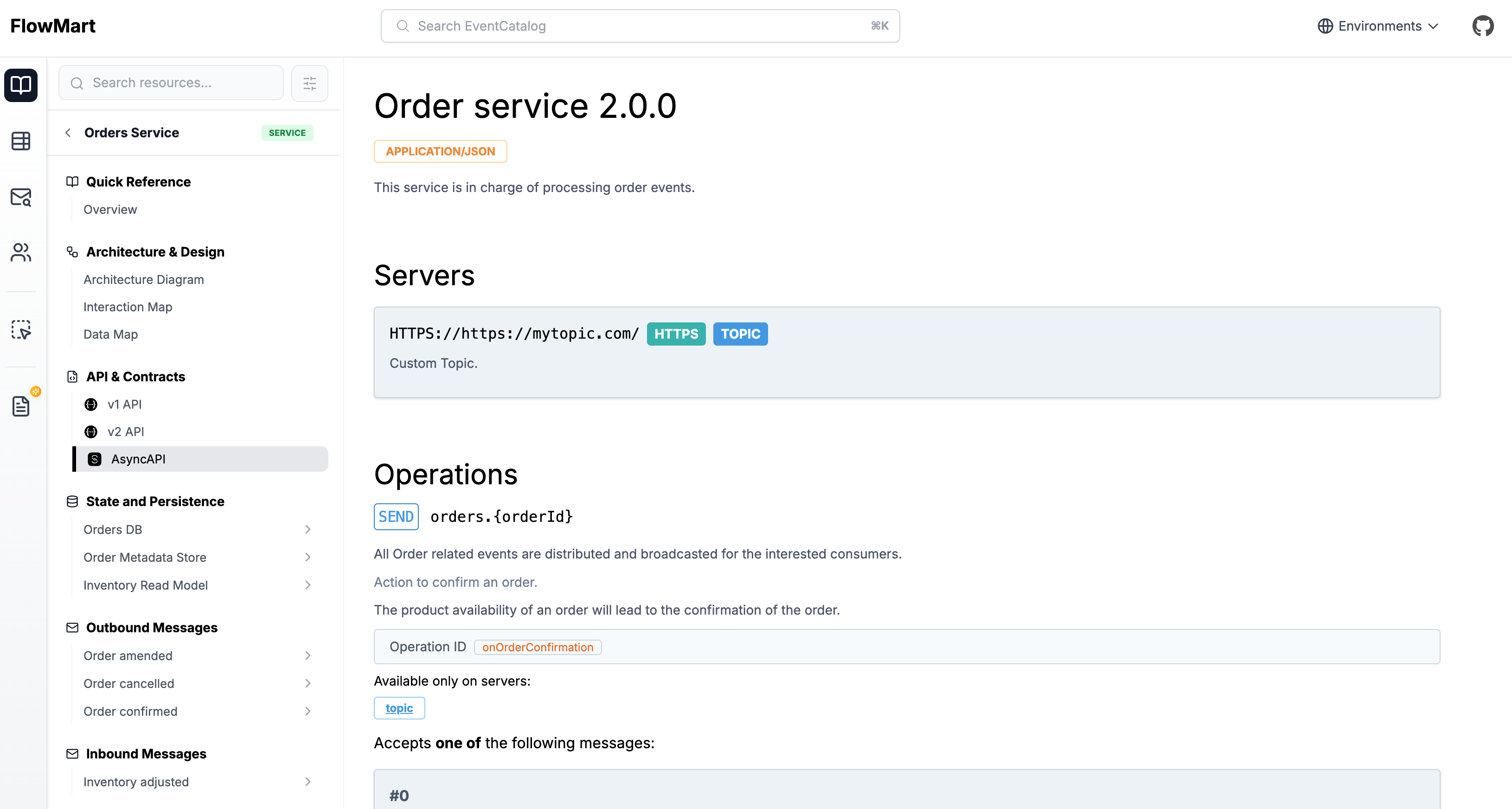This screenshot has height=809, width=1512.
Task: Click the FlowMart logo link
Action: (53, 26)
